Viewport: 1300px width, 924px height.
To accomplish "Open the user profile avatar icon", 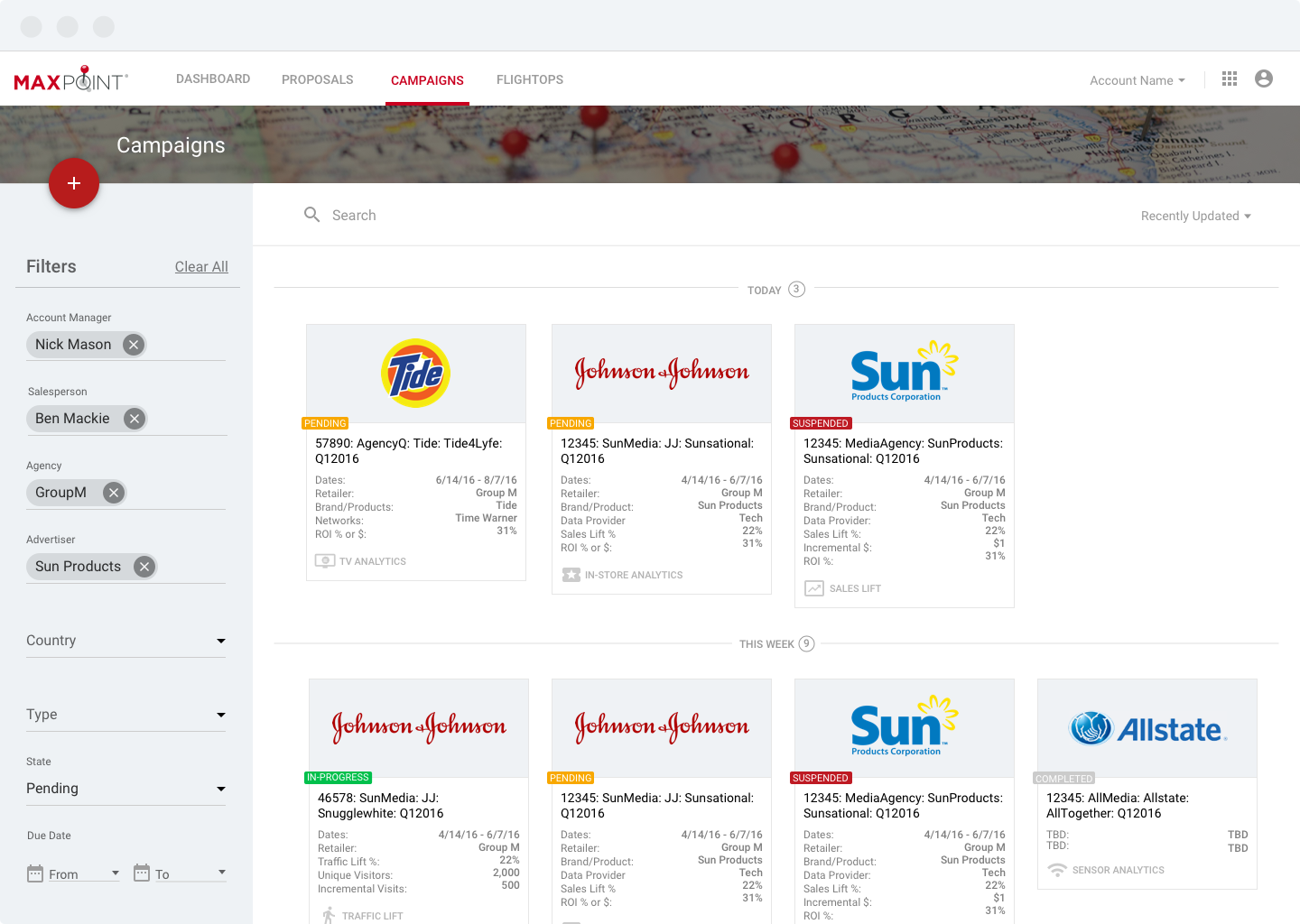I will point(1264,79).
